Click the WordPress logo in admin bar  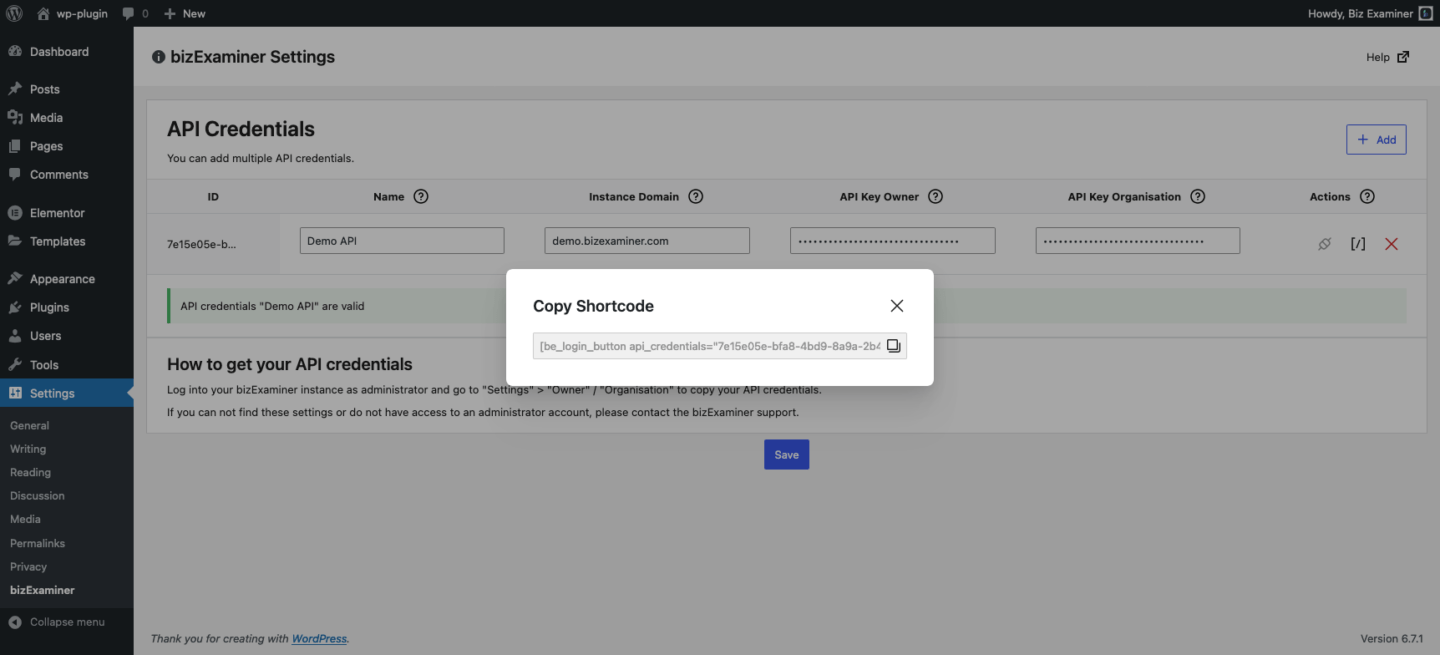13,13
